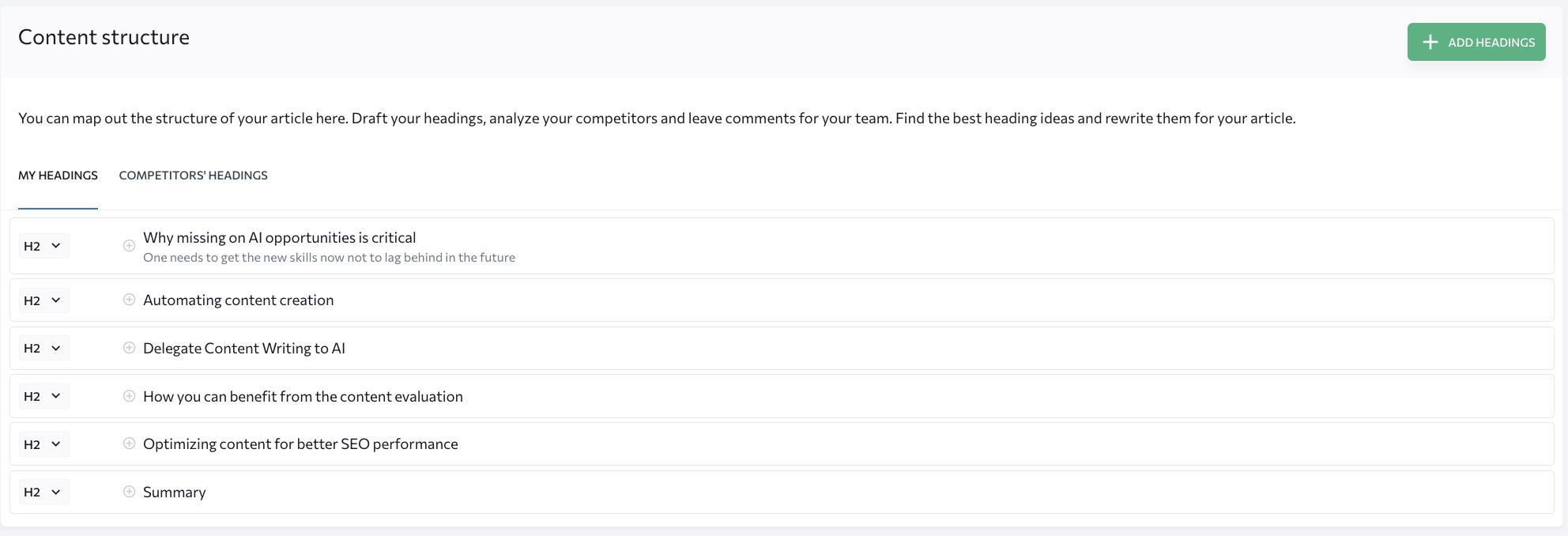This screenshot has width=1568, height=536.
Task: Open H2 level dropdown for 'Optimizing content' row
Action: (x=43, y=444)
